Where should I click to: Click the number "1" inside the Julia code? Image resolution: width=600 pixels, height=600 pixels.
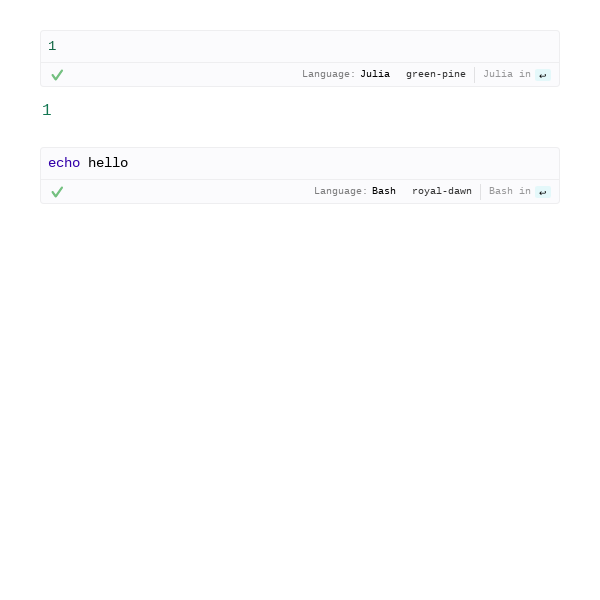tap(52, 46)
